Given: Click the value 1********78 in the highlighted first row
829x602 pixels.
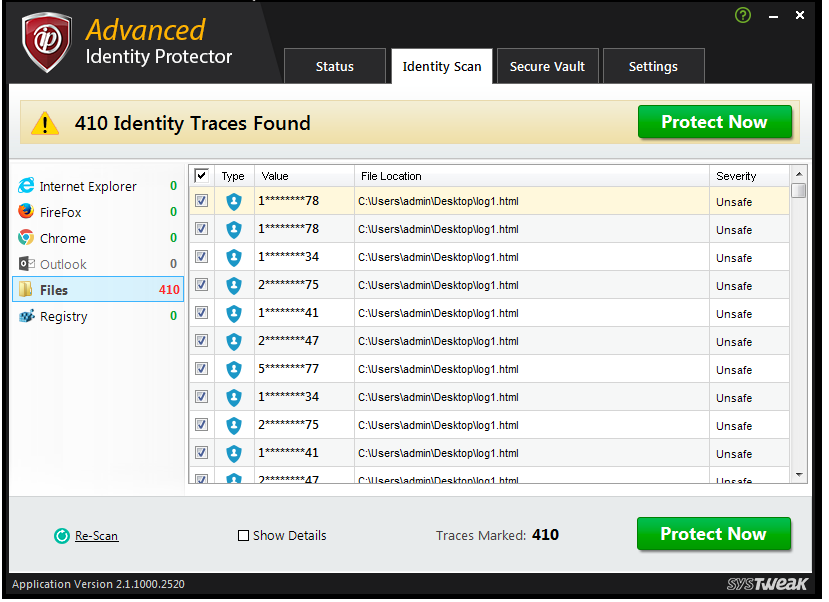Looking at the screenshot, I should pos(289,201).
